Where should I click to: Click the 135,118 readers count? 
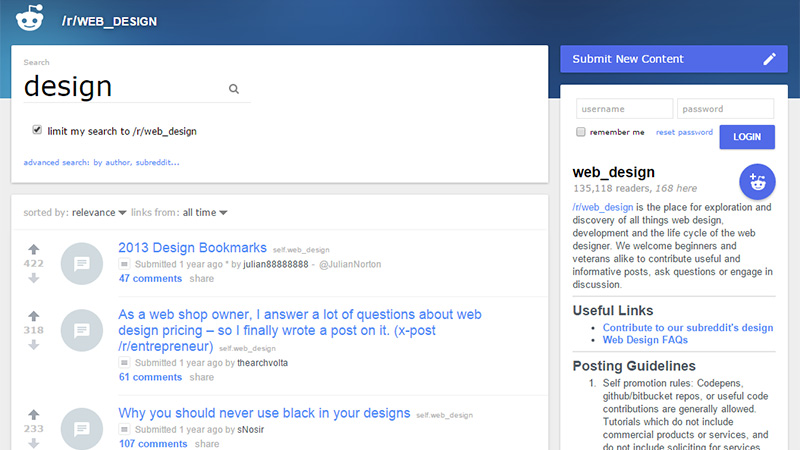611,188
